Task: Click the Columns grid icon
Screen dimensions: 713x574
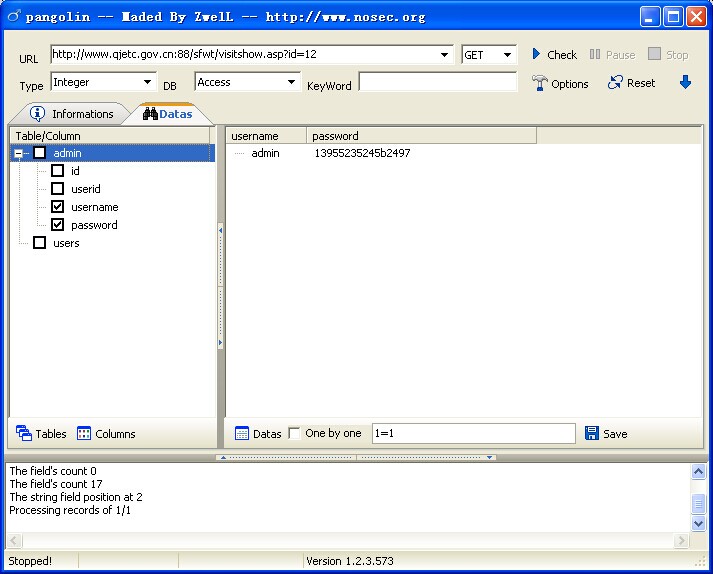Action: 84,433
